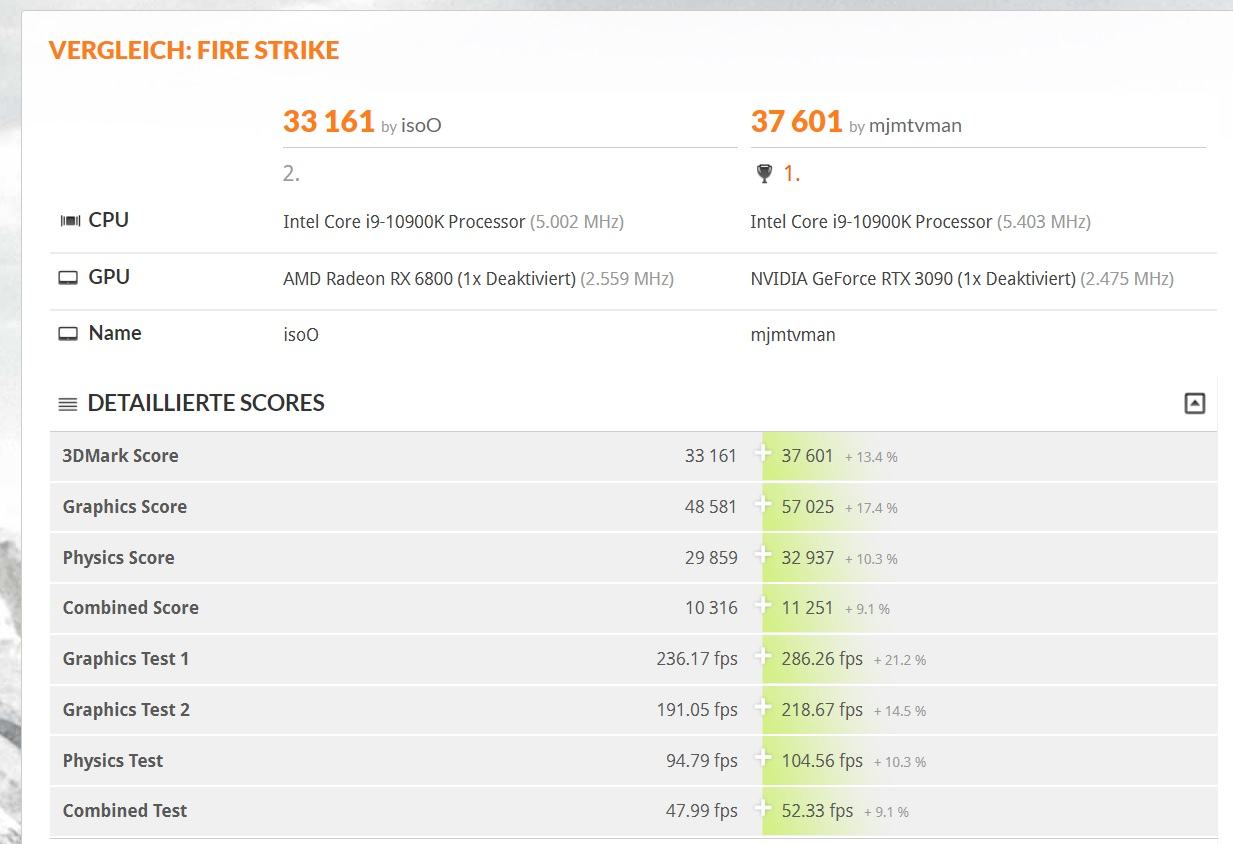This screenshot has width=1233, height=844.
Task: Open the 37 601 score result
Action: pos(796,121)
